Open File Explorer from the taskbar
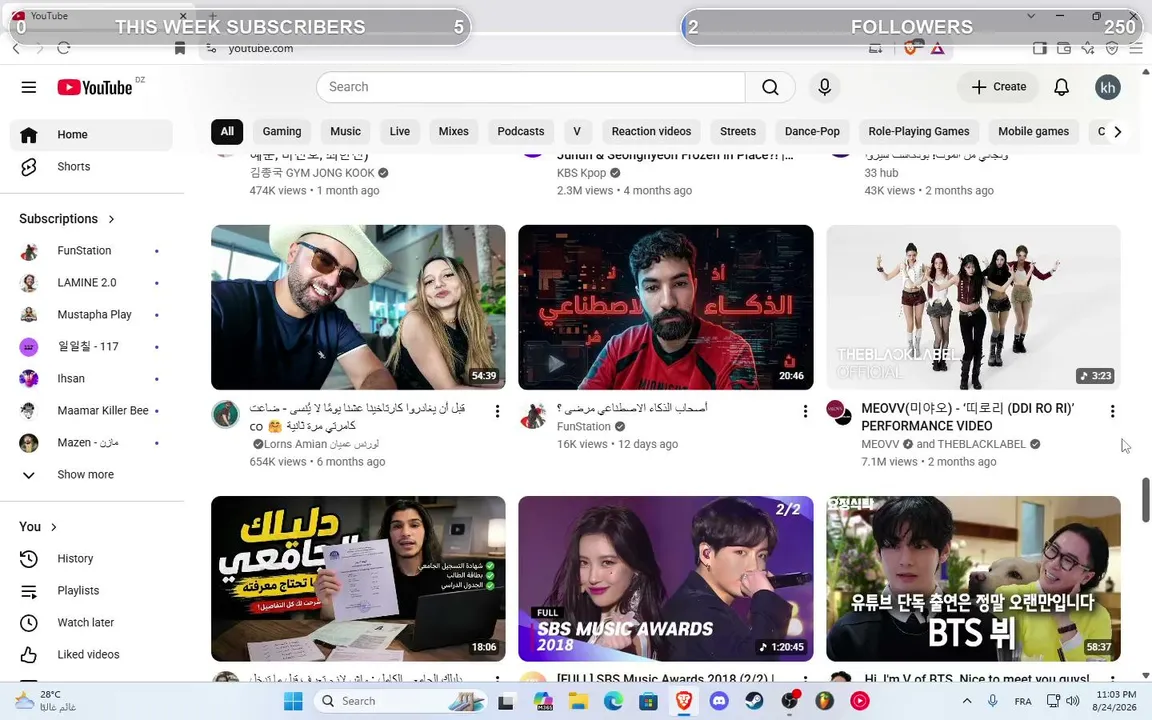The height and width of the screenshot is (720, 1152). pos(578,701)
